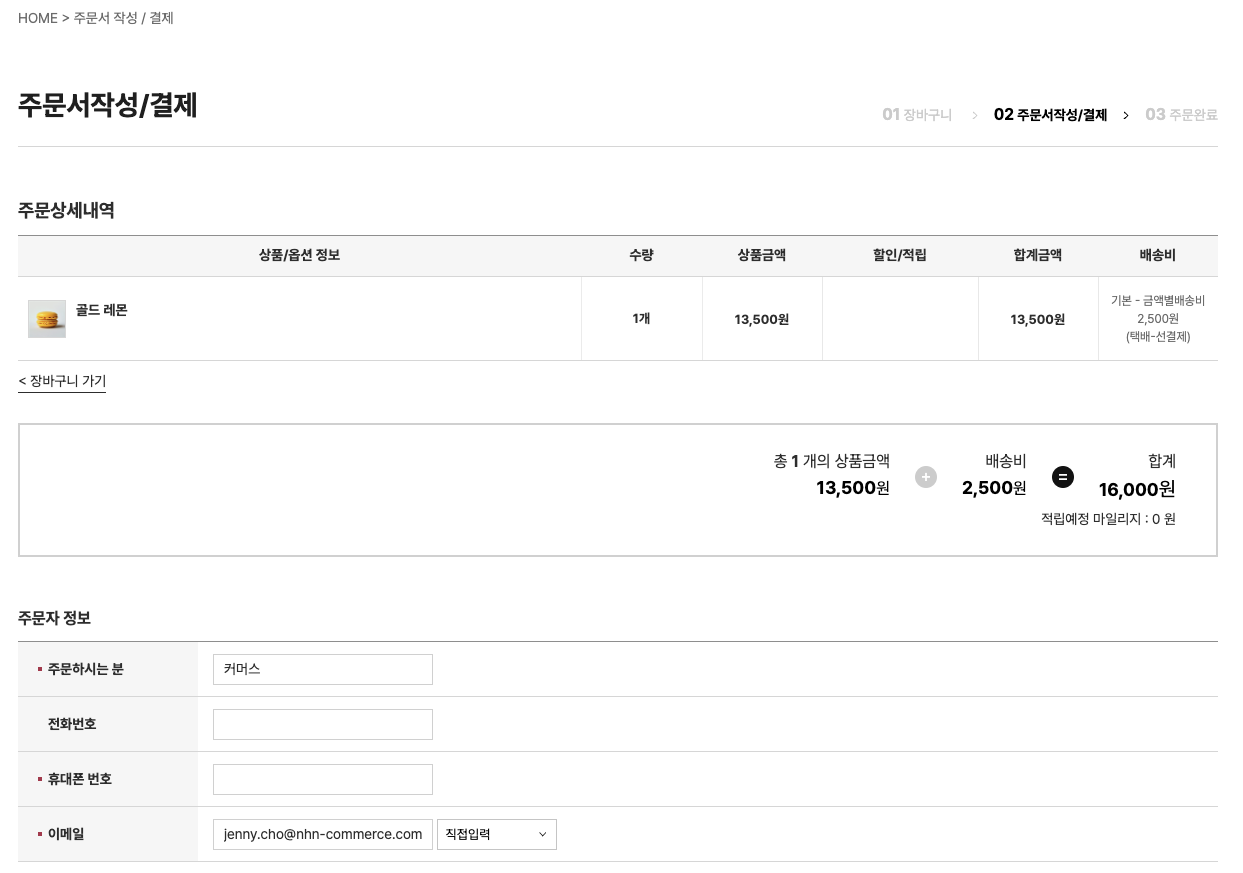The width and height of the screenshot is (1243, 873).
Task: Click the 상품/옵션 정보 column header
Action: [299, 255]
